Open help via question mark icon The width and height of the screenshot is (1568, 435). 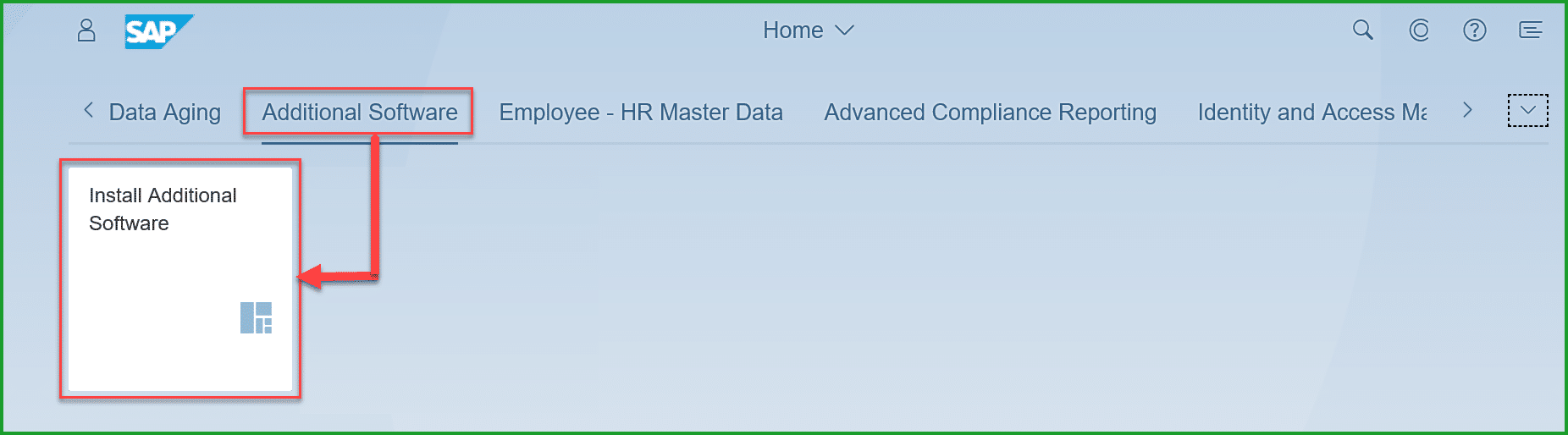[x=1475, y=30]
